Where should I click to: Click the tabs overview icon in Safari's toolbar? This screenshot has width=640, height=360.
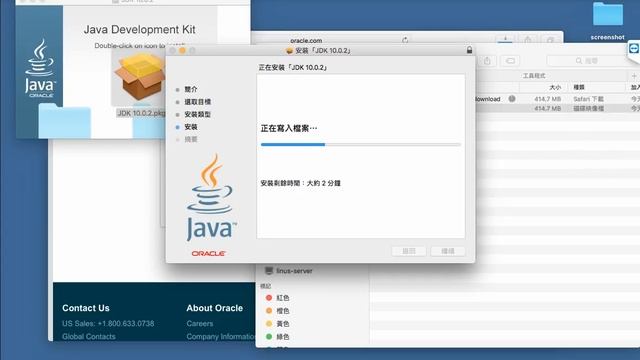(551, 40)
